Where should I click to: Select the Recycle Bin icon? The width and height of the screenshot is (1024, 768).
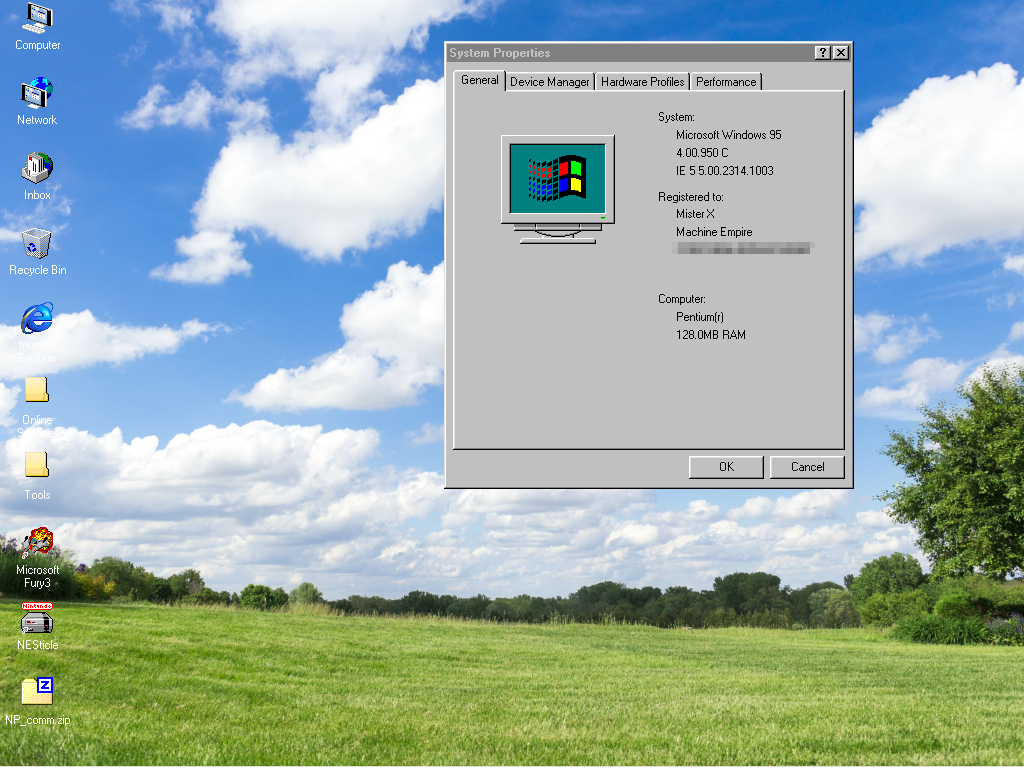pyautogui.click(x=37, y=243)
